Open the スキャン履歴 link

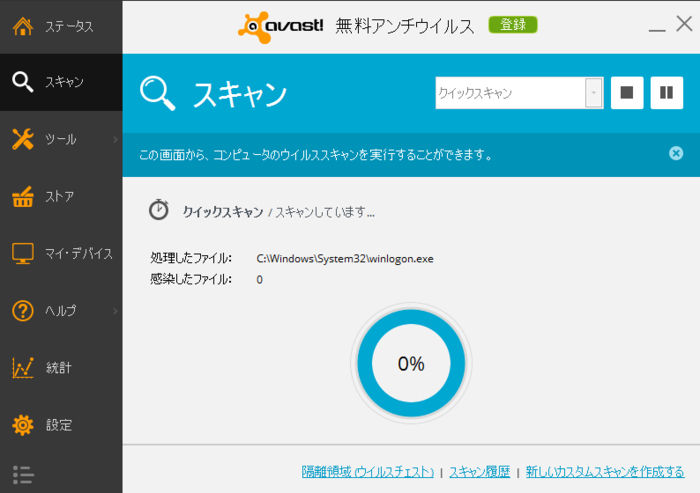(x=479, y=472)
